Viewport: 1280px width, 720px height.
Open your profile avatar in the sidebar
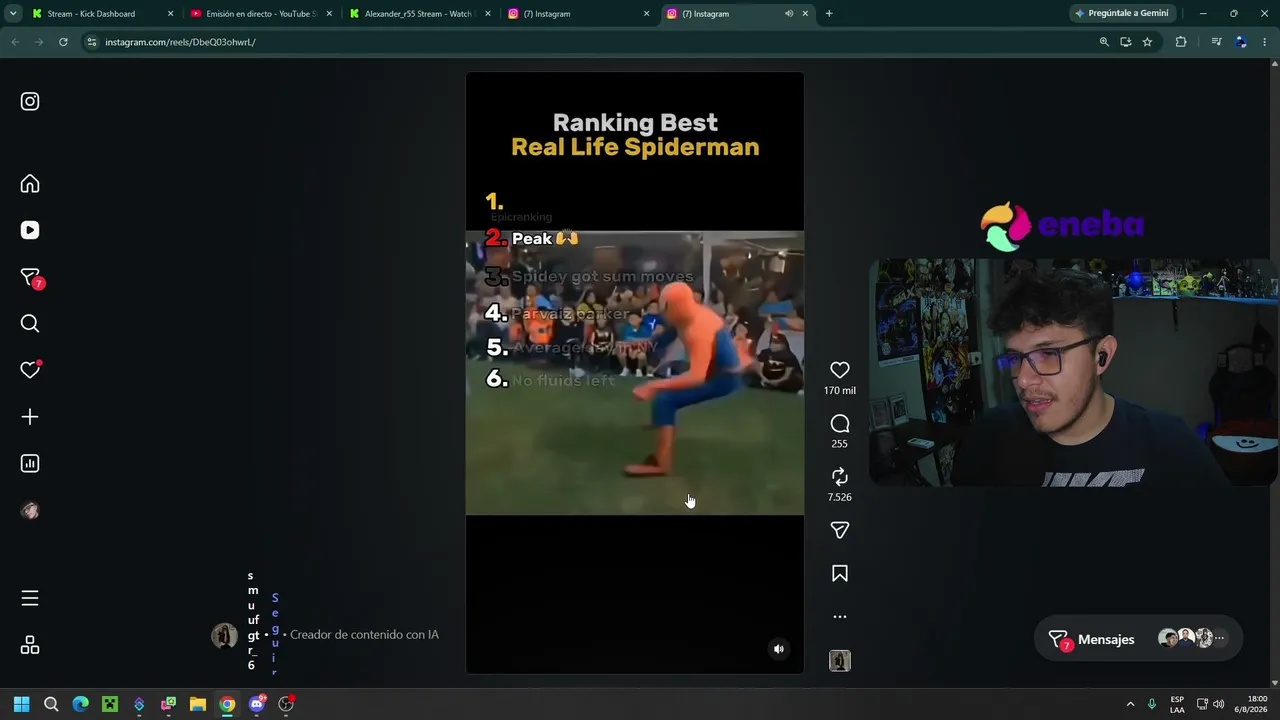(x=30, y=511)
